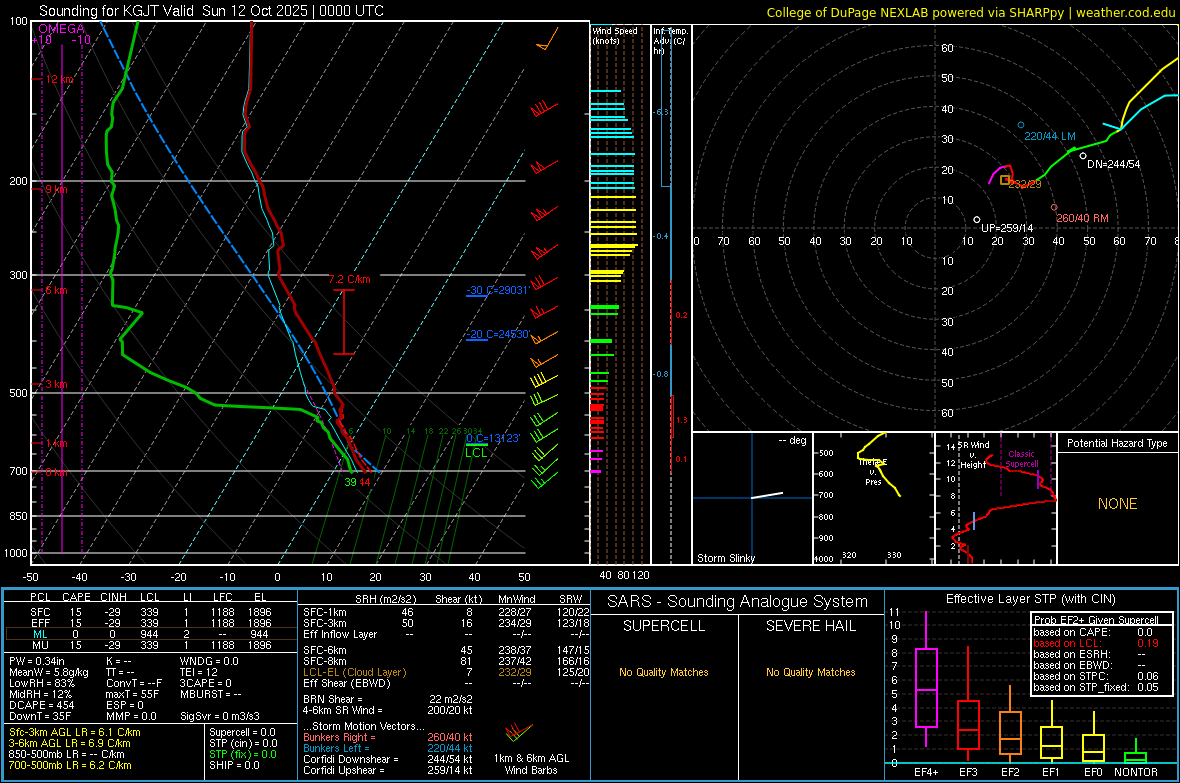Click No Quality Matches under SUPERCELL
Screen dimensions: 1180x783
point(663,672)
